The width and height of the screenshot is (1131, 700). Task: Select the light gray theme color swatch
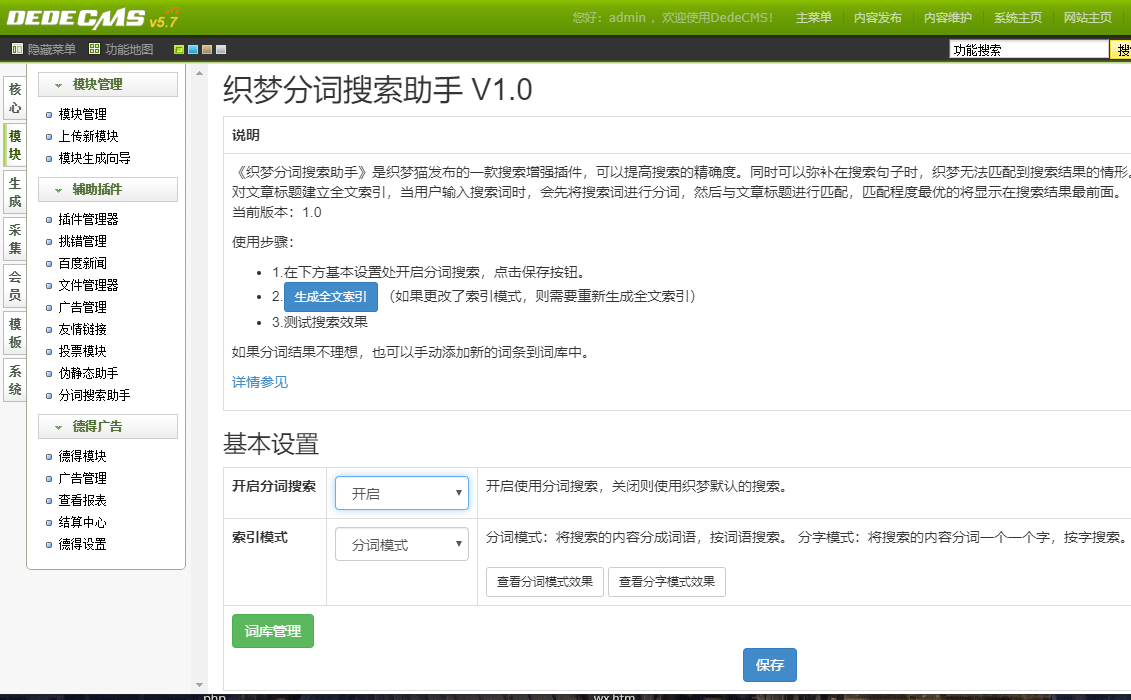click(221, 50)
